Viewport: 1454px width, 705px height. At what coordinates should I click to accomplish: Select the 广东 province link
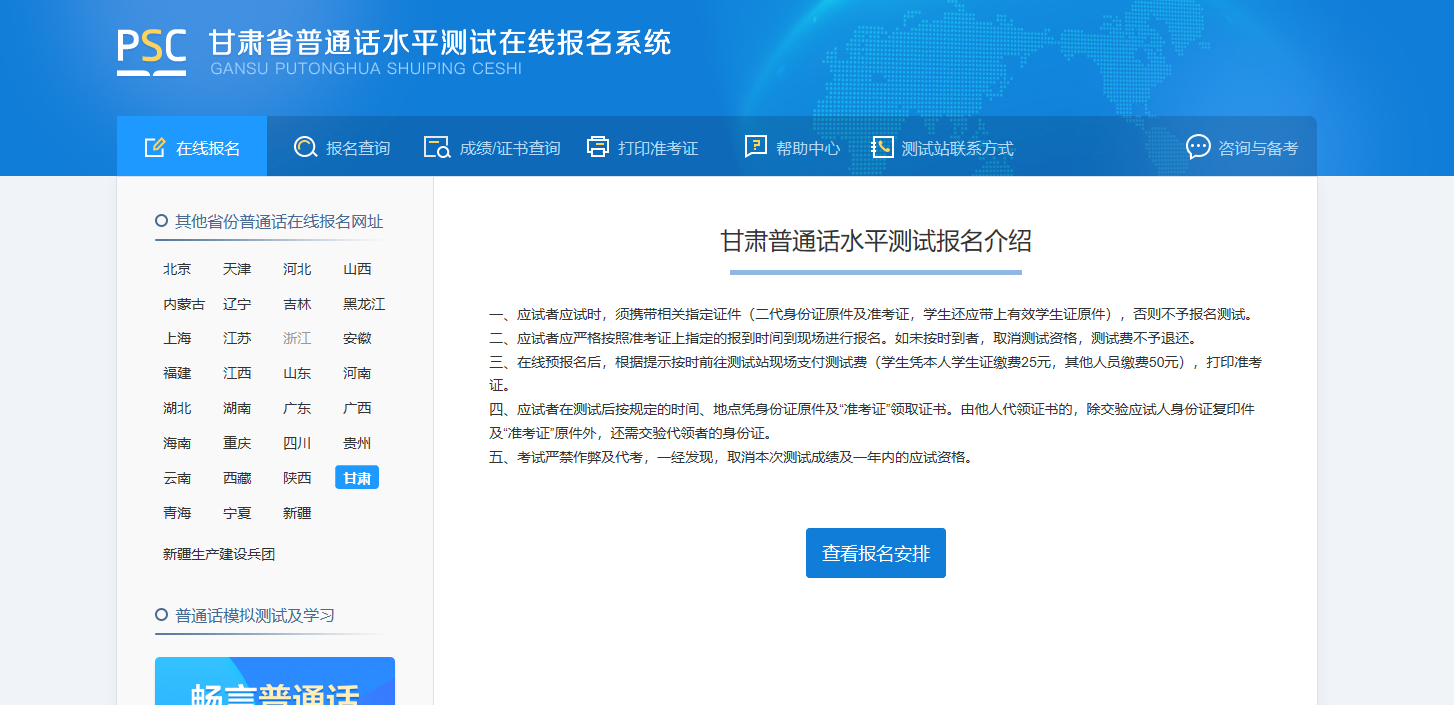[x=297, y=408]
